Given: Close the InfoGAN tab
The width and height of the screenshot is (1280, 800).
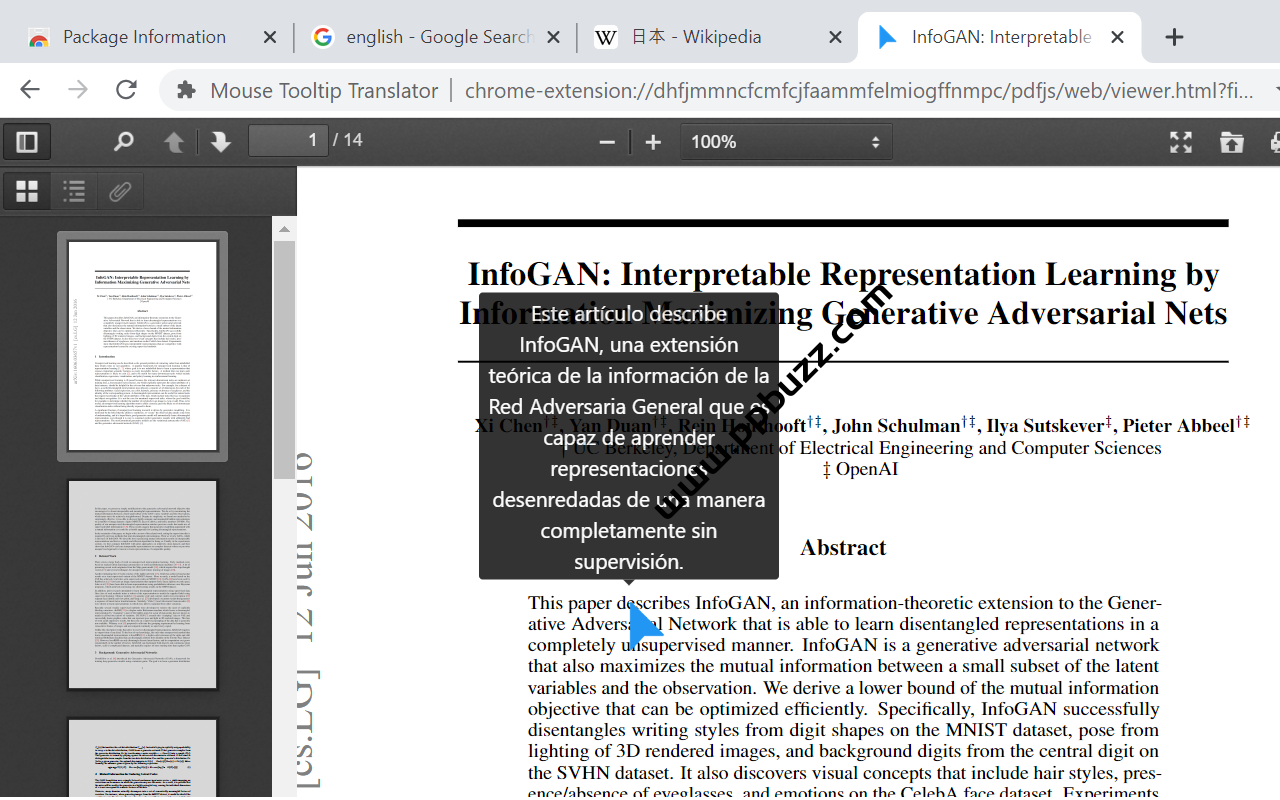Looking at the screenshot, I should (x=1118, y=37).
